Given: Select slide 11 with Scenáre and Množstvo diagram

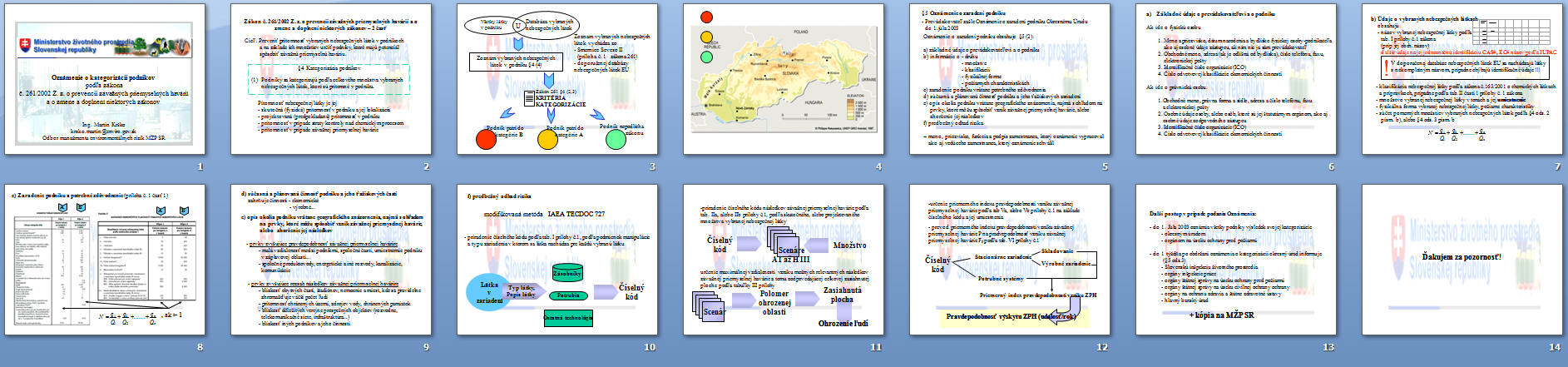Looking at the screenshot, I should tap(784, 260).
